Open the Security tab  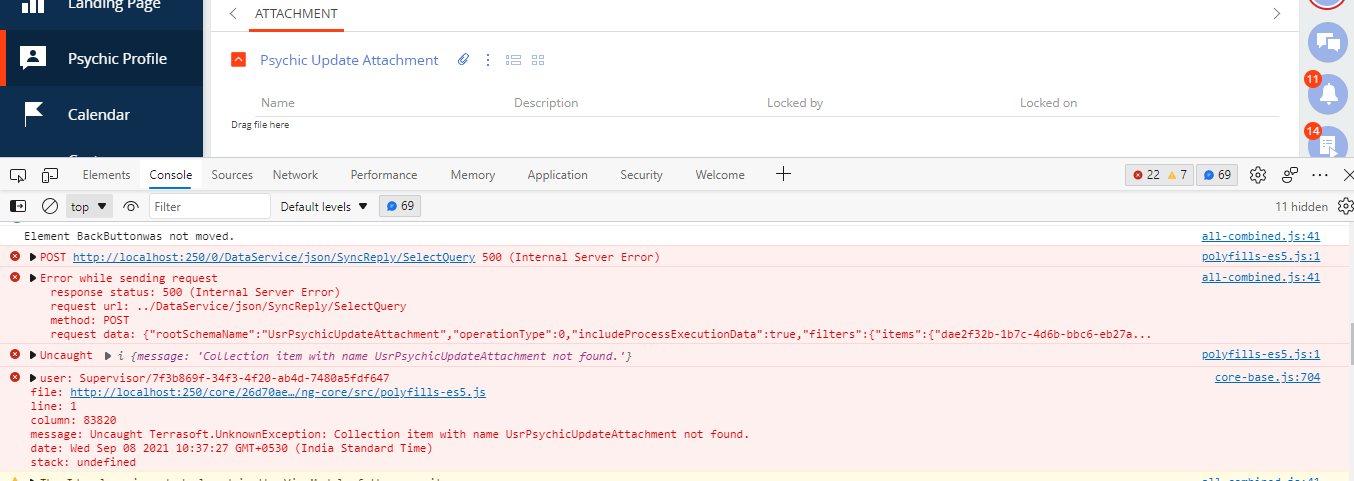[x=641, y=175]
